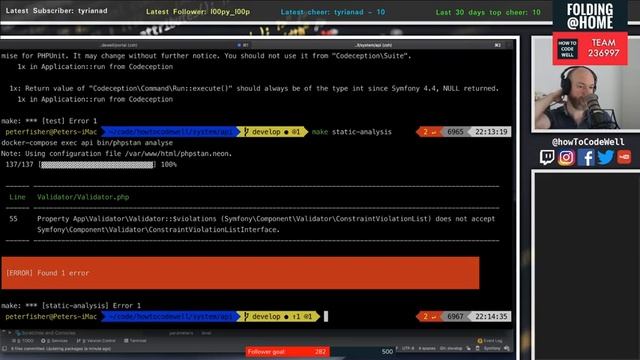
Task: Click the TEAM 236997 badge
Action: (x=590, y=49)
